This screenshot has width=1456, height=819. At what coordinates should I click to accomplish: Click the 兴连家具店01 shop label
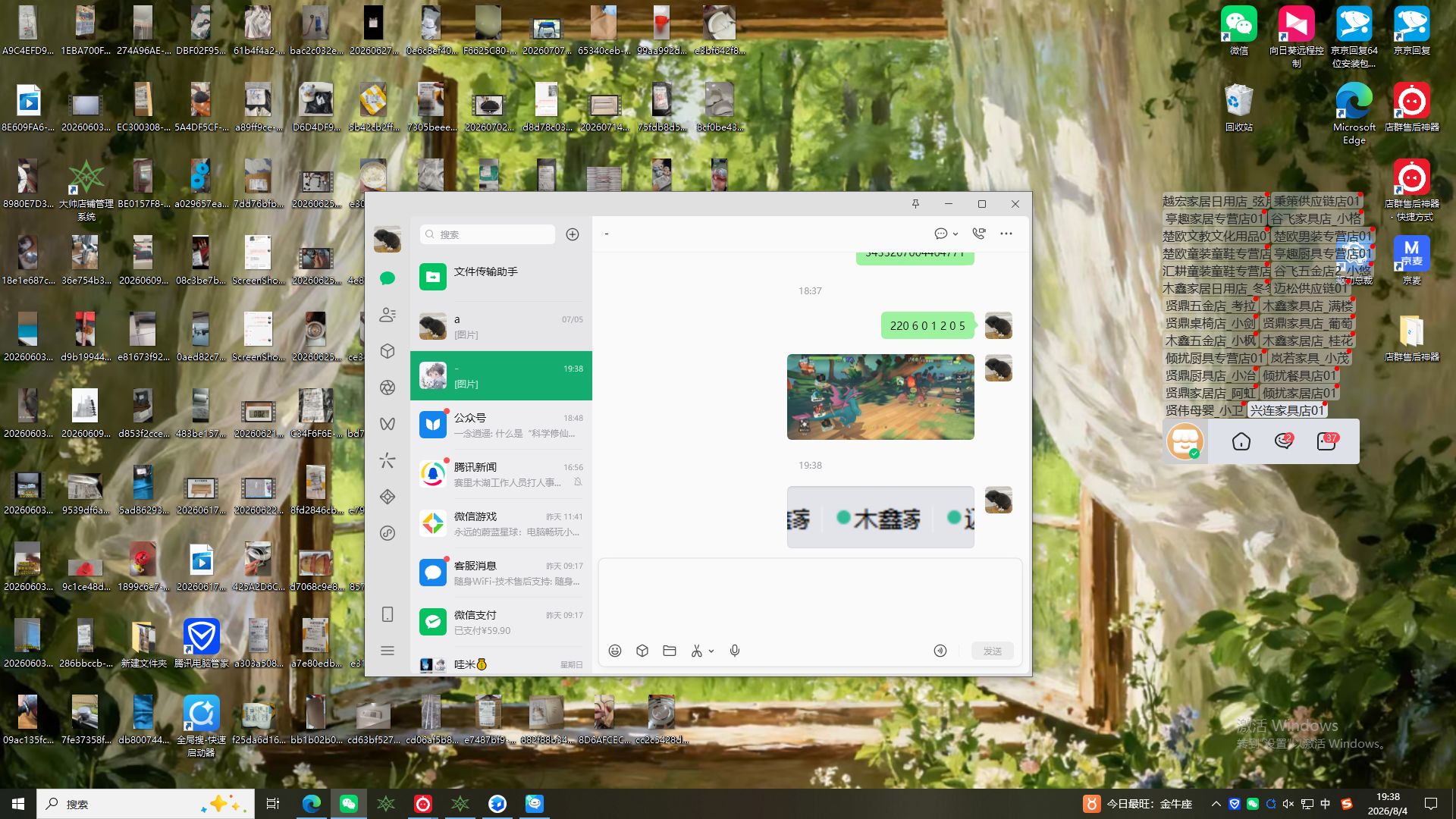pos(1287,410)
